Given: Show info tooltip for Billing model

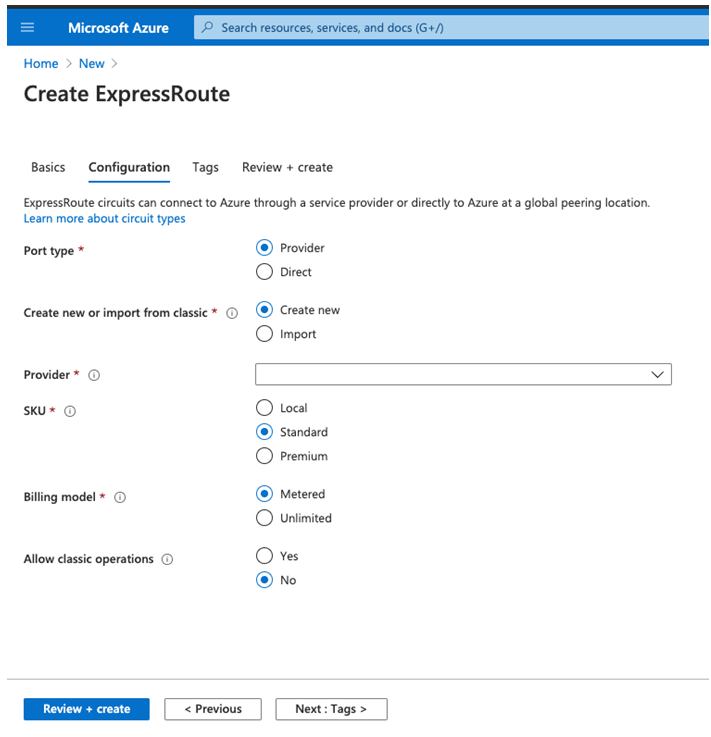Looking at the screenshot, I should coord(120,497).
